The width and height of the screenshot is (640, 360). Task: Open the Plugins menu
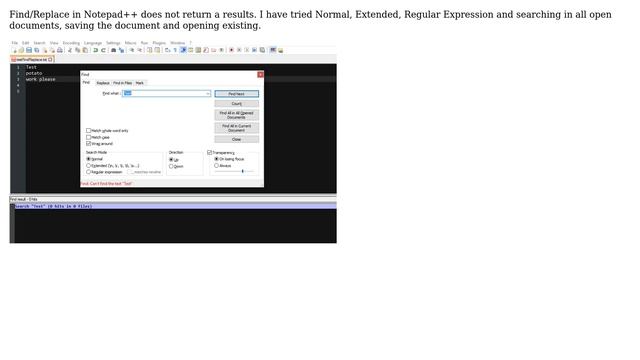click(x=159, y=43)
